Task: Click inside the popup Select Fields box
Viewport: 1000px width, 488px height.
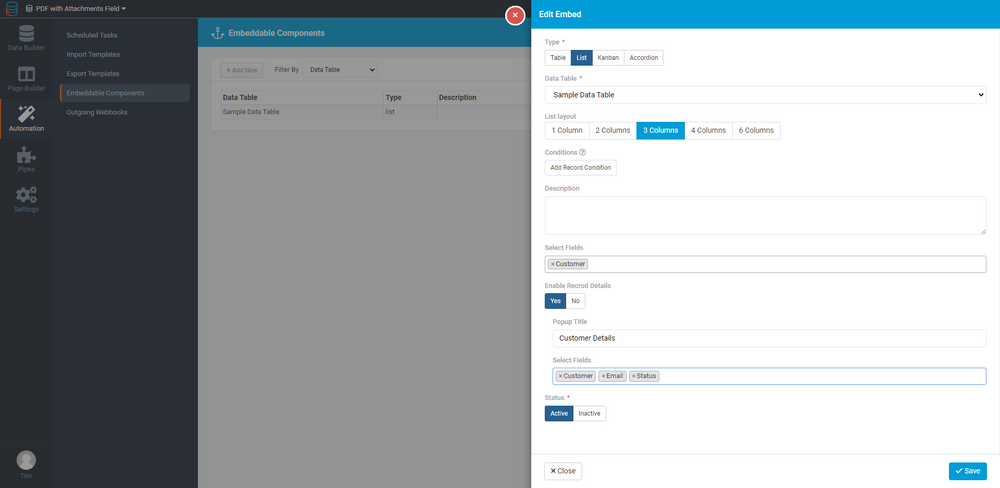Action: [769, 376]
